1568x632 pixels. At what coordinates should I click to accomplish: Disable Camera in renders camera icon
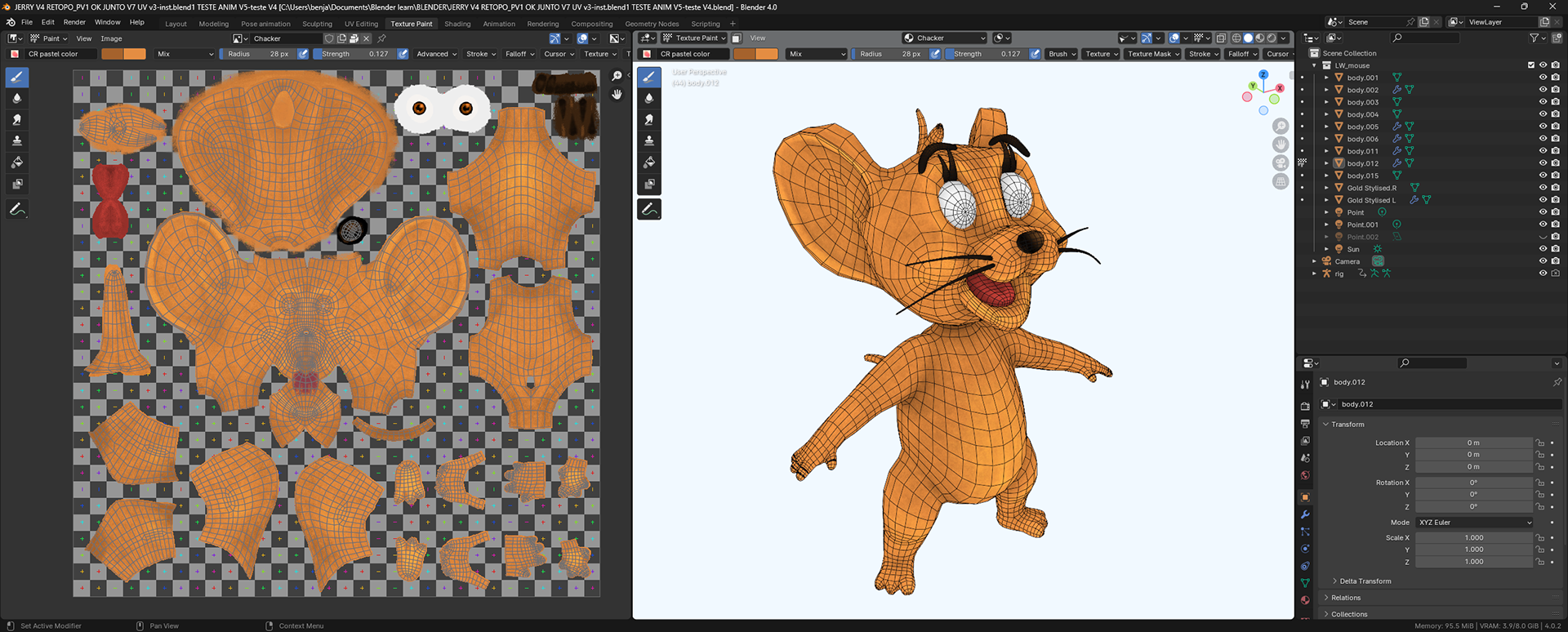click(x=1556, y=261)
